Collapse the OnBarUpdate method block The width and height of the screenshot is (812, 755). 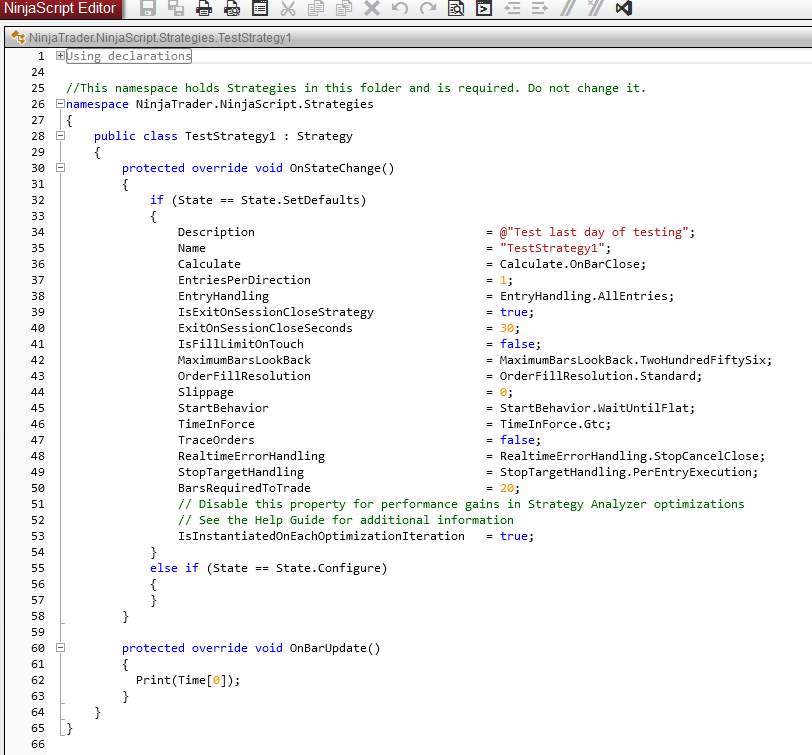pyautogui.click(x=61, y=648)
